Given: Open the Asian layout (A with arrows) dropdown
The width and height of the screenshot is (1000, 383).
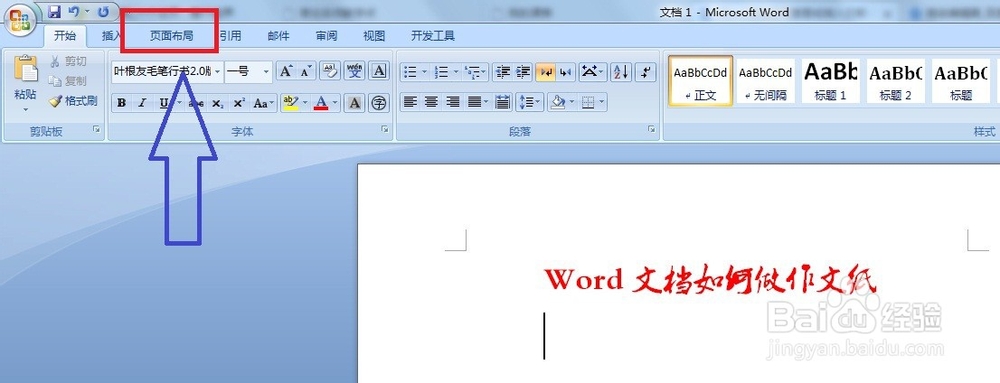Looking at the screenshot, I should (592, 72).
